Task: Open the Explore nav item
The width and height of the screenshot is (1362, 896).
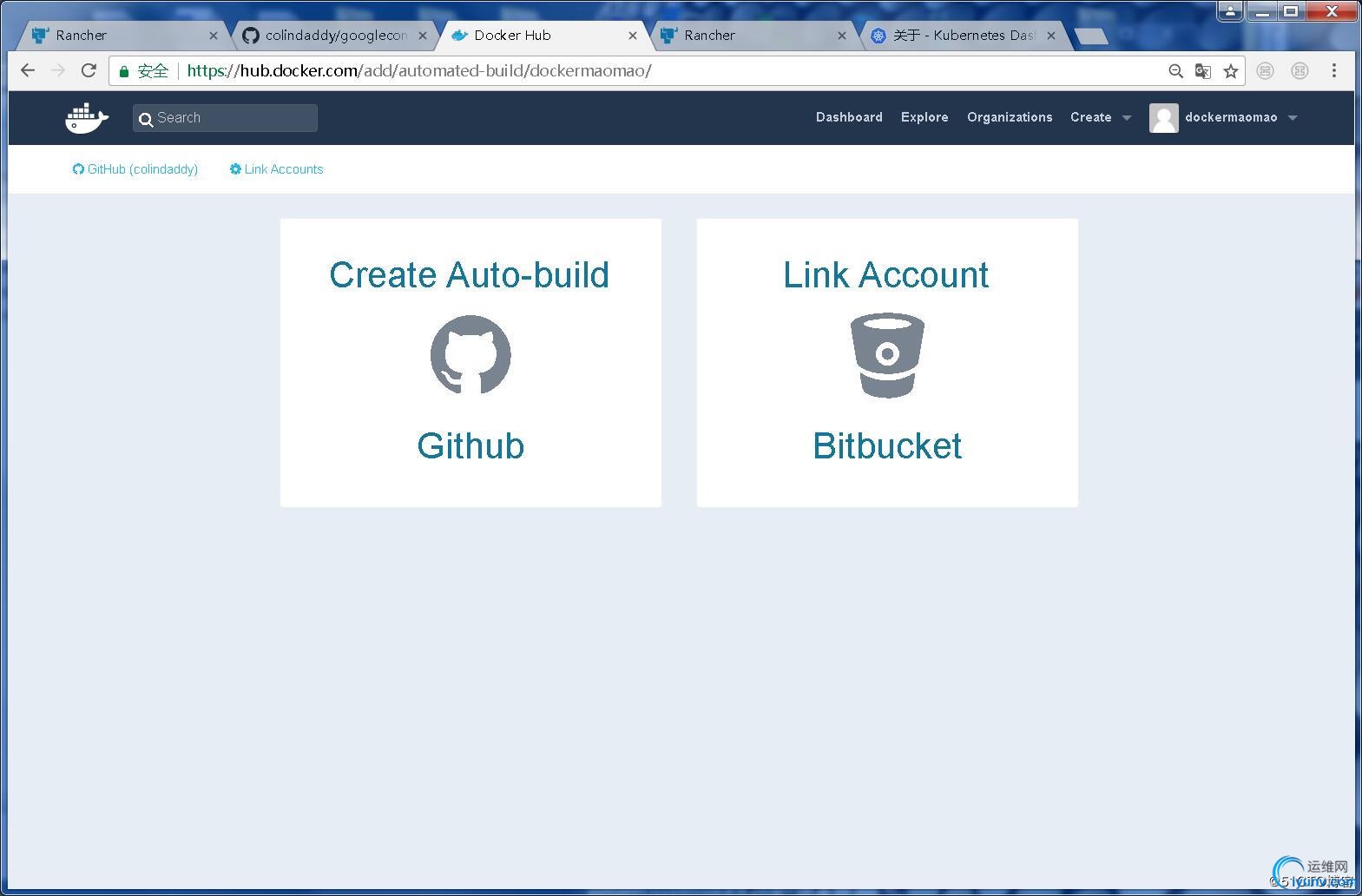Action: point(924,117)
